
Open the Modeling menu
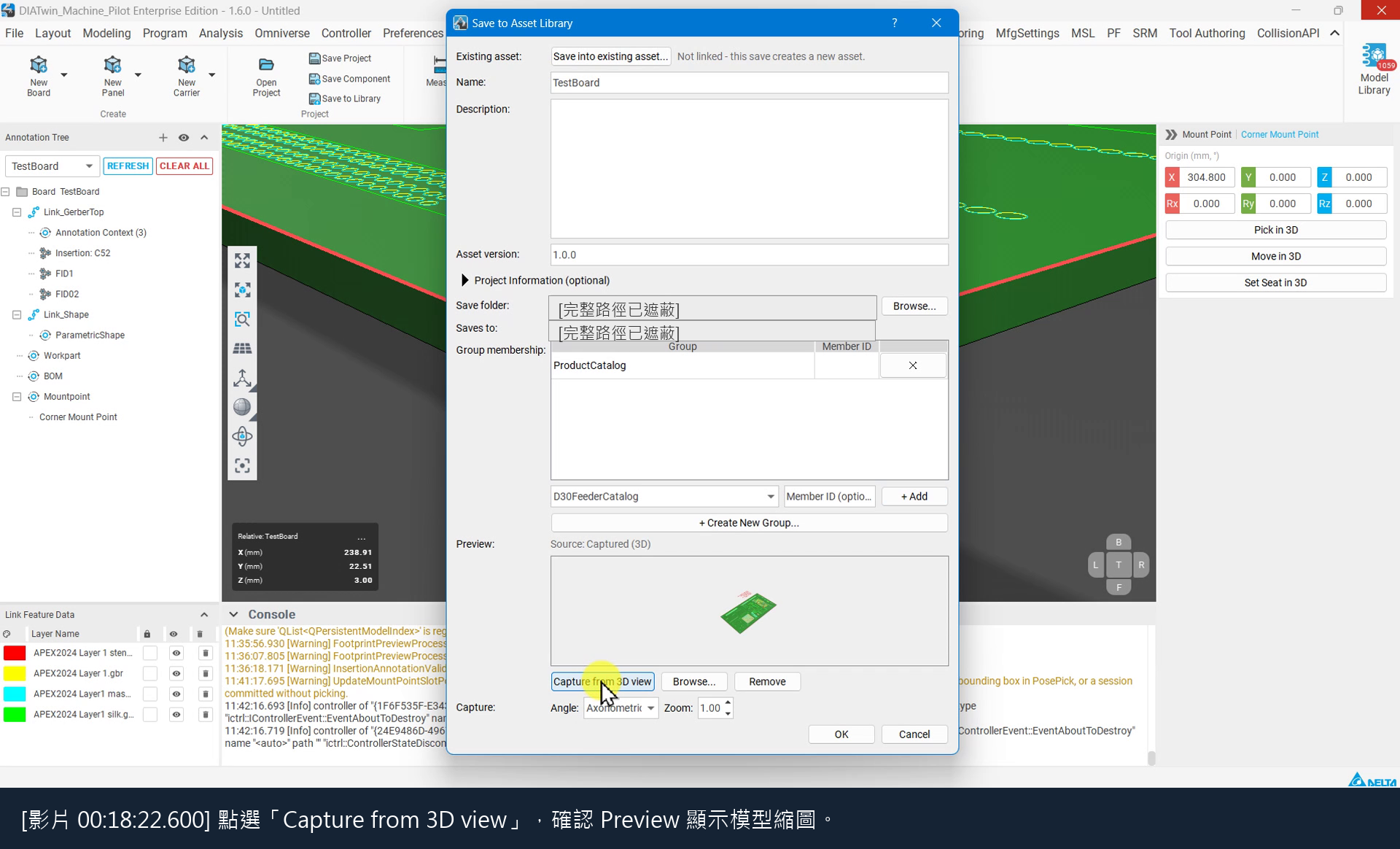pyautogui.click(x=106, y=33)
